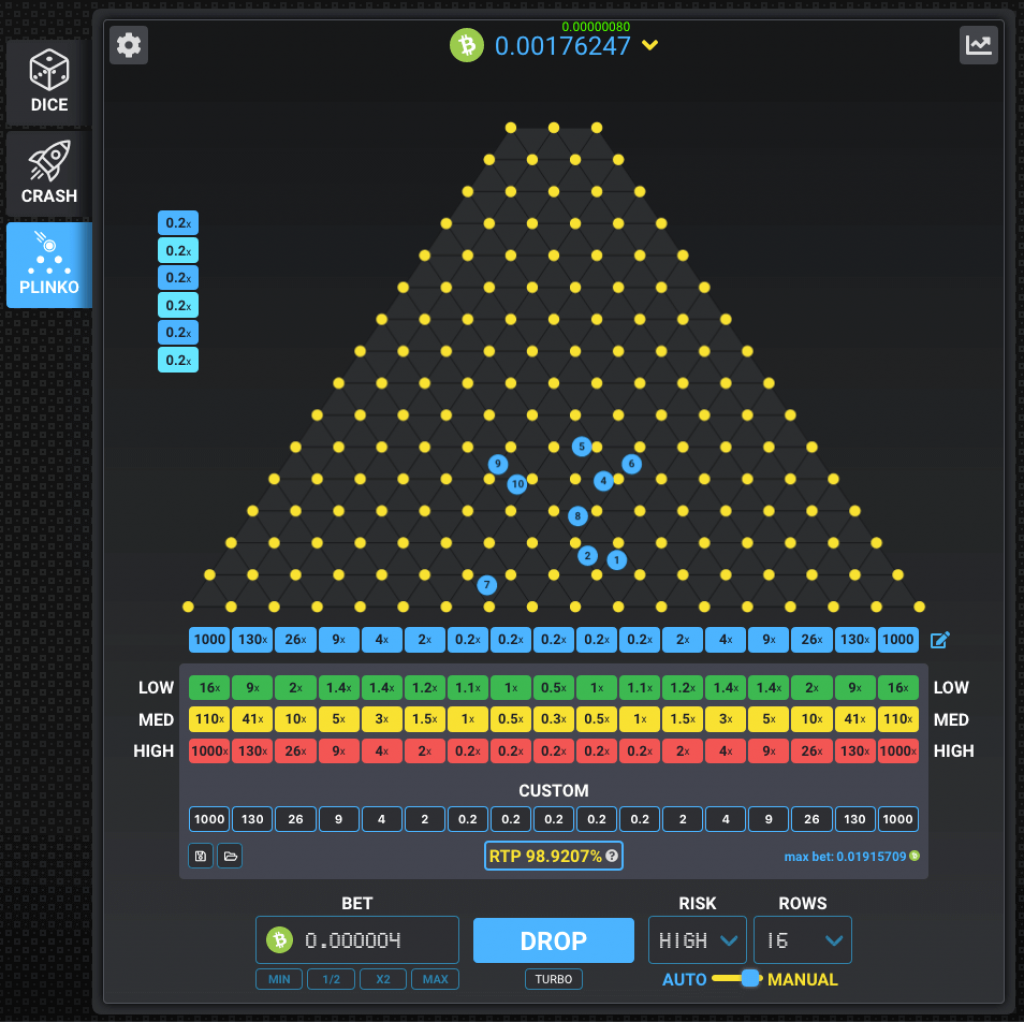Load a custom preset via folder icon
Image resolution: width=1024 pixels, height=1022 pixels.
coord(230,856)
